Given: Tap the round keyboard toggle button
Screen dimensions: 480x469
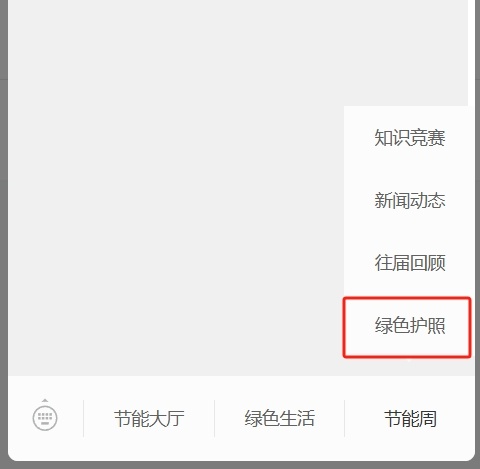Looking at the screenshot, I should [x=45, y=417].
